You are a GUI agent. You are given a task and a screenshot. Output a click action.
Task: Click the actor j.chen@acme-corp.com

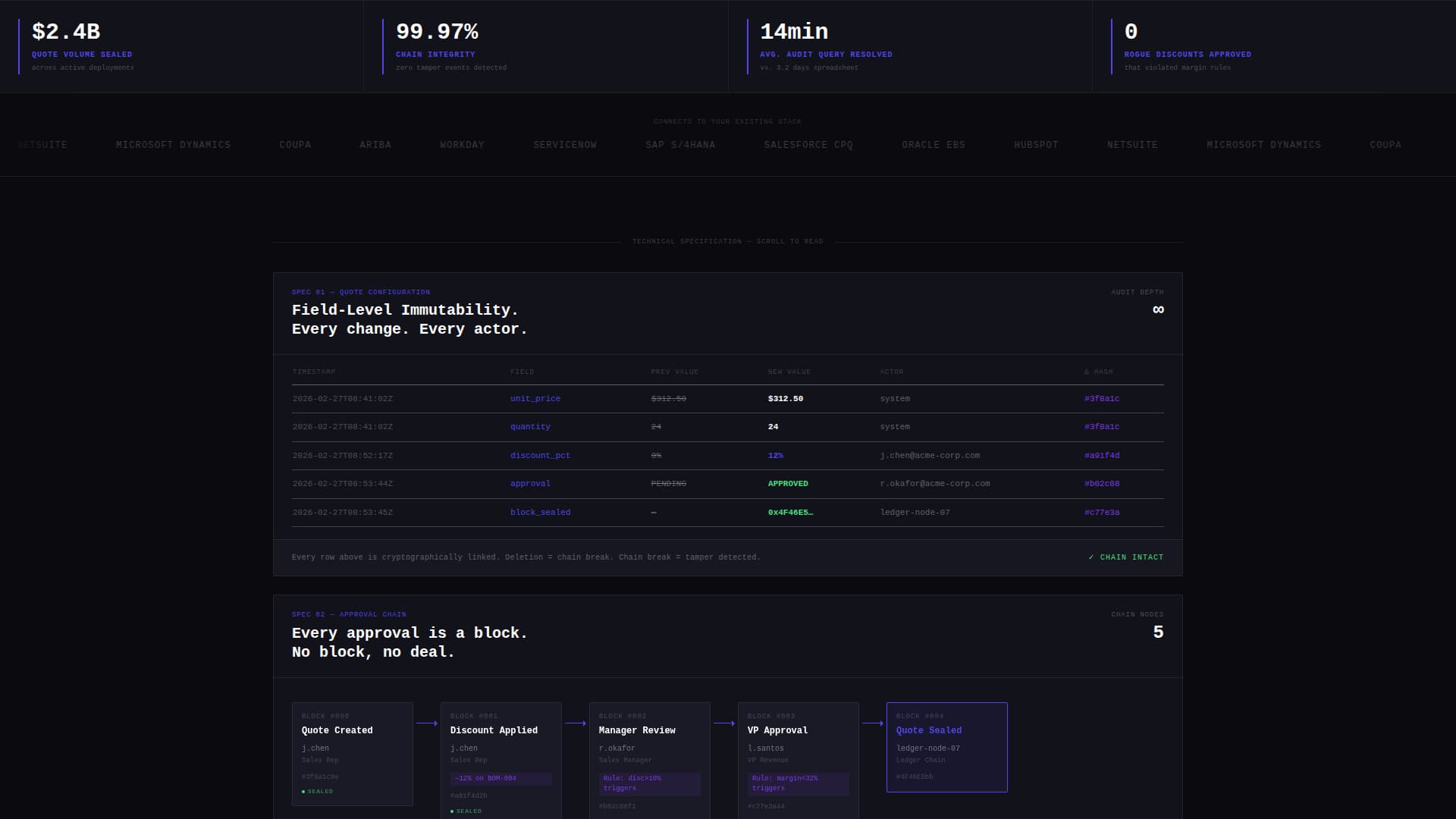(x=930, y=456)
